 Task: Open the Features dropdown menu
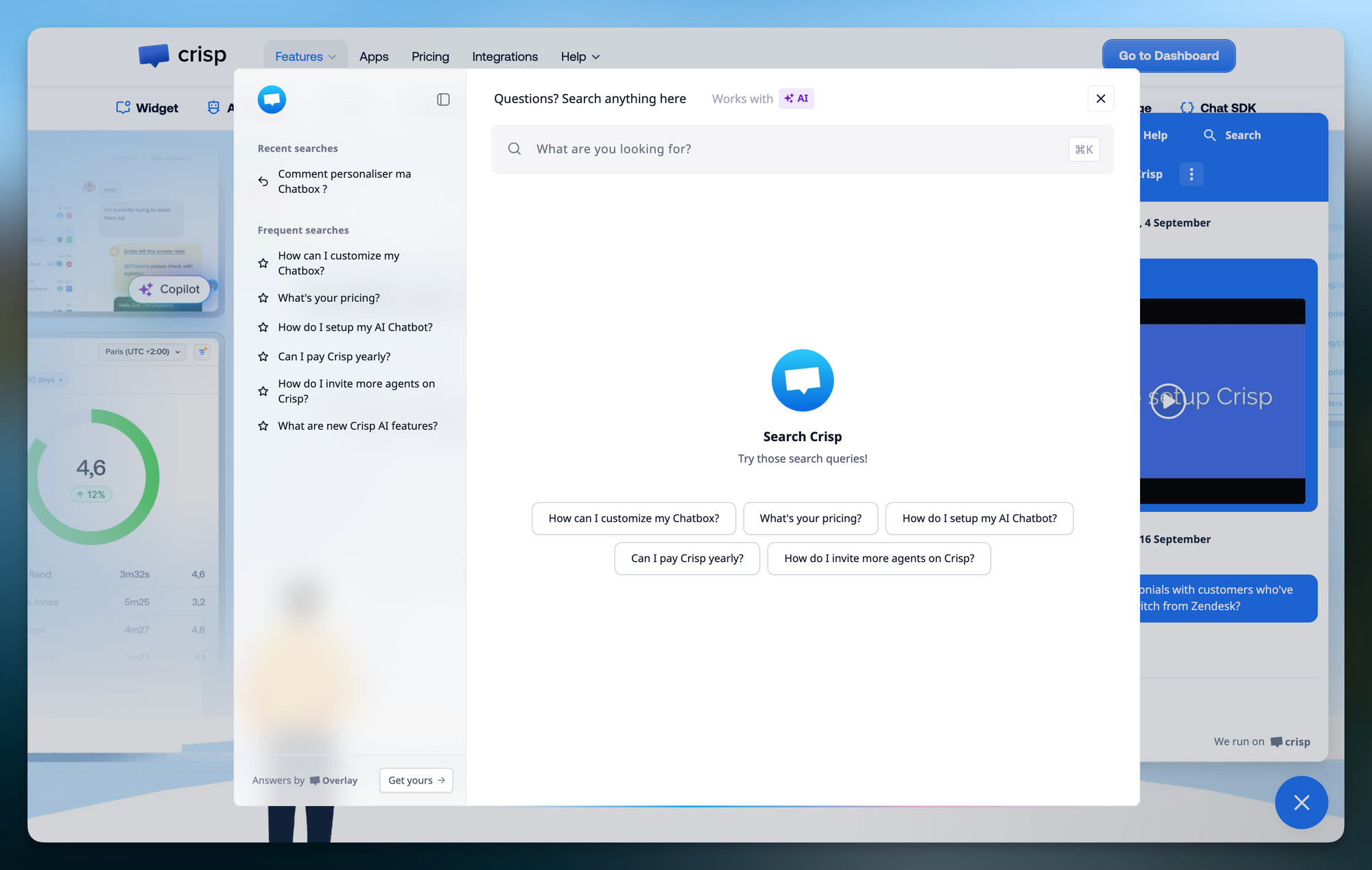[x=305, y=56]
